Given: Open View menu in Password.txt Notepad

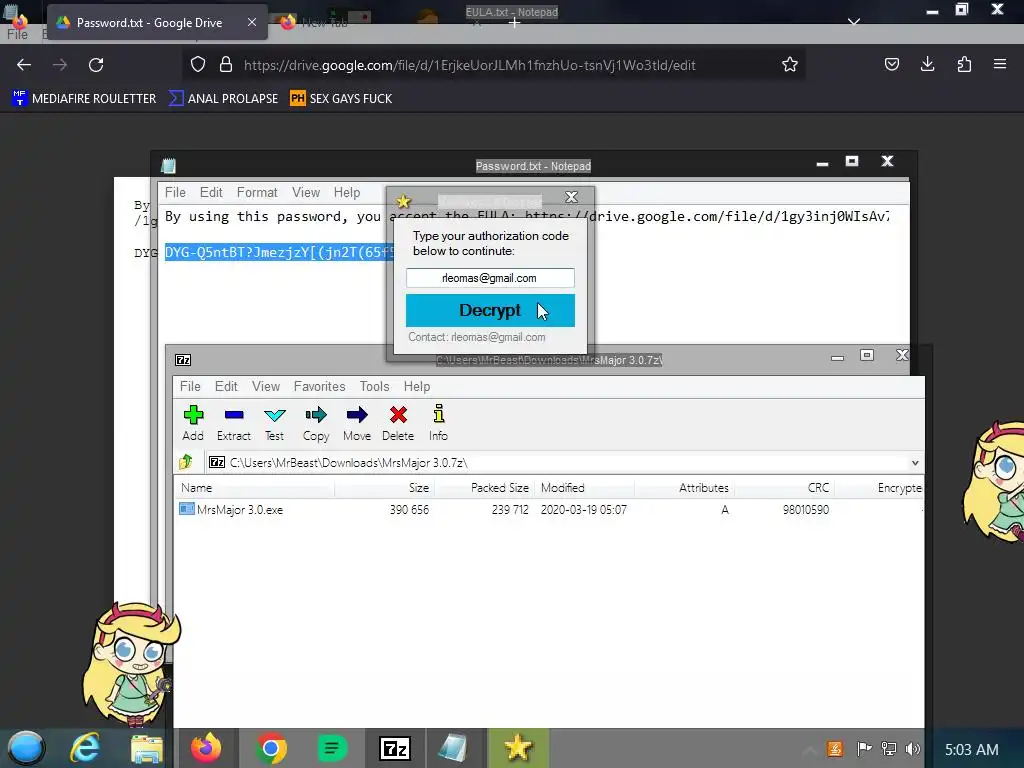Looking at the screenshot, I should (x=306, y=193).
